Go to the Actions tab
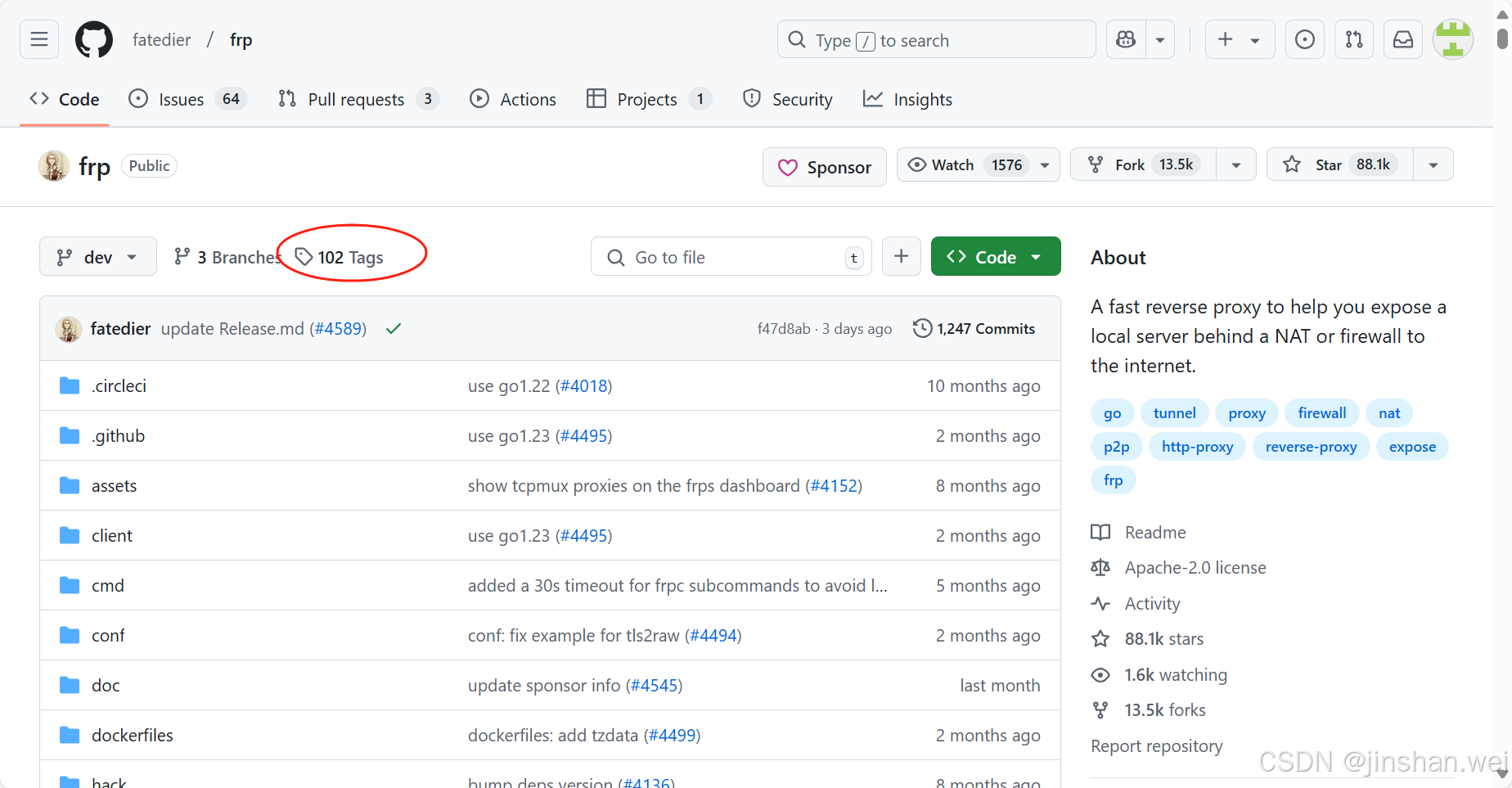 [513, 99]
